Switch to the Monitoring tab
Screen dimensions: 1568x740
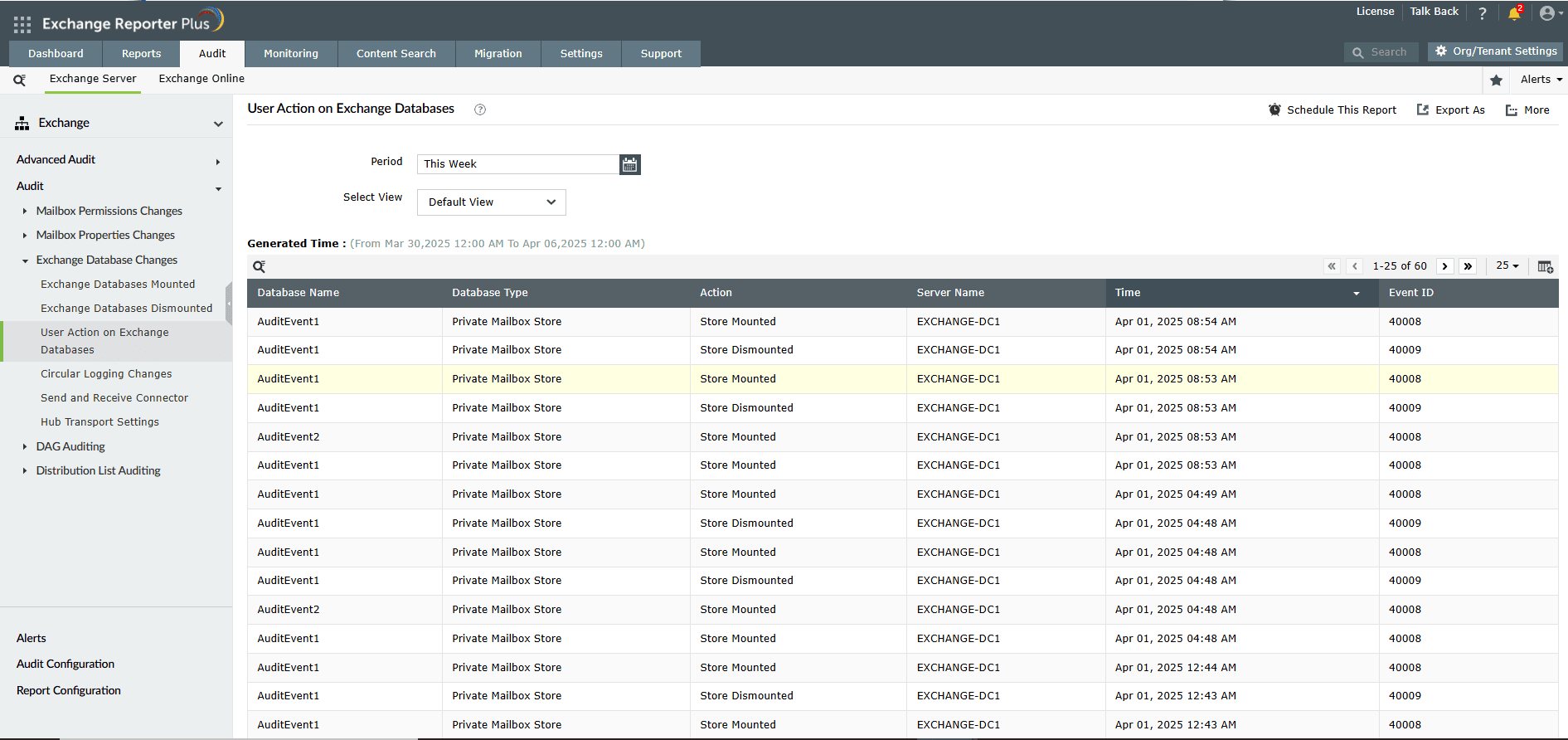click(291, 54)
